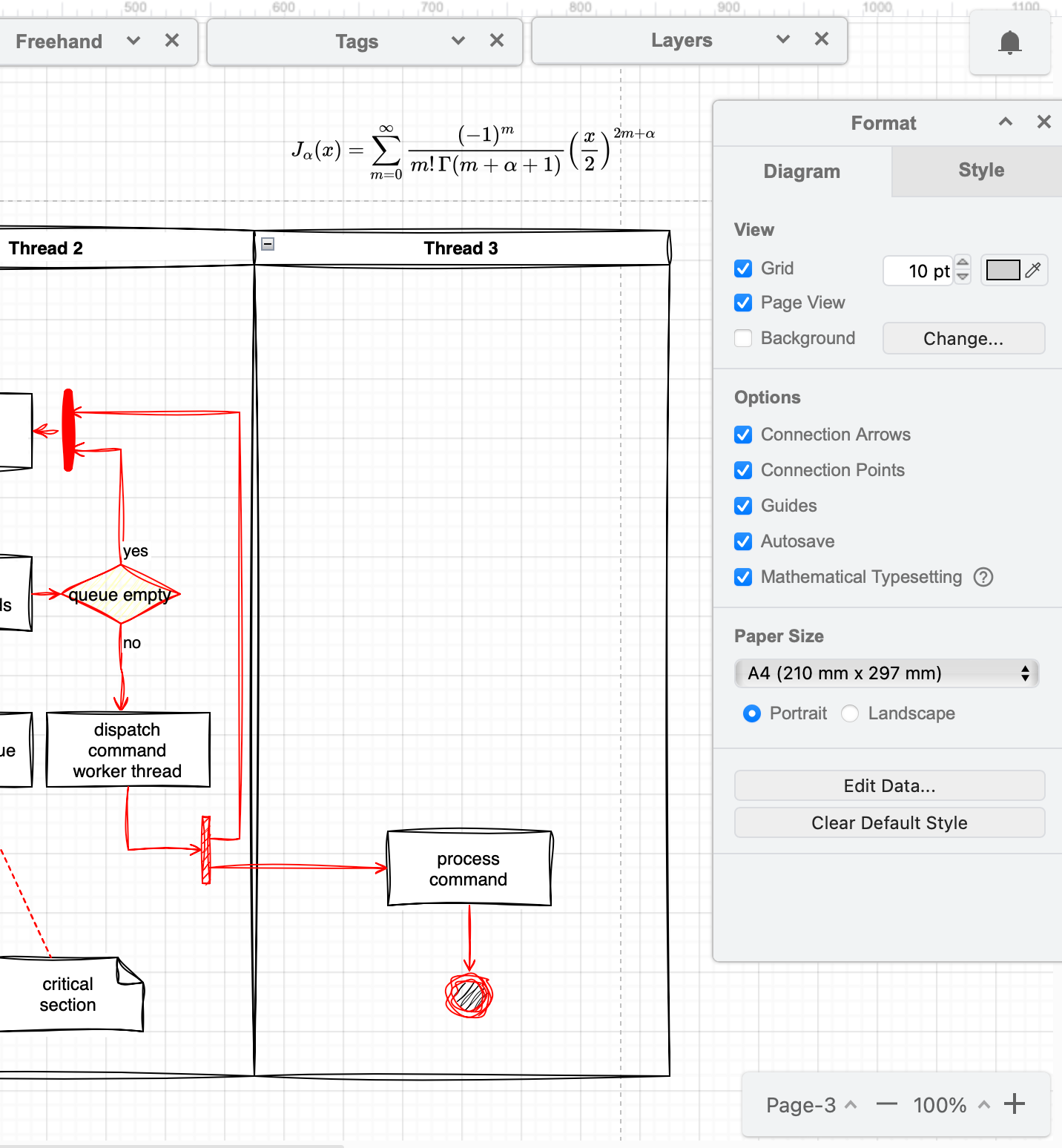Switch to the Style tab
This screenshot has width=1062, height=1148.
tap(980, 171)
